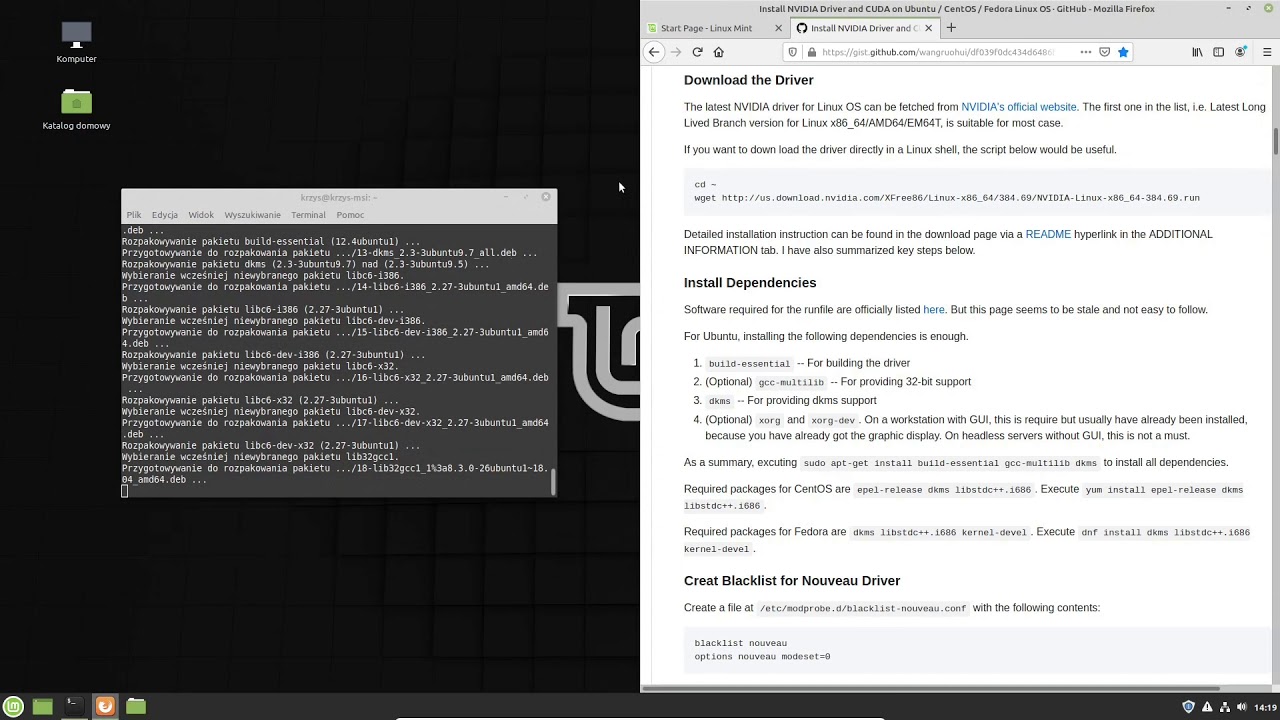Viewport: 1280px width, 720px height.
Task: Show Firefox sidebars
Action: pos(1218,52)
